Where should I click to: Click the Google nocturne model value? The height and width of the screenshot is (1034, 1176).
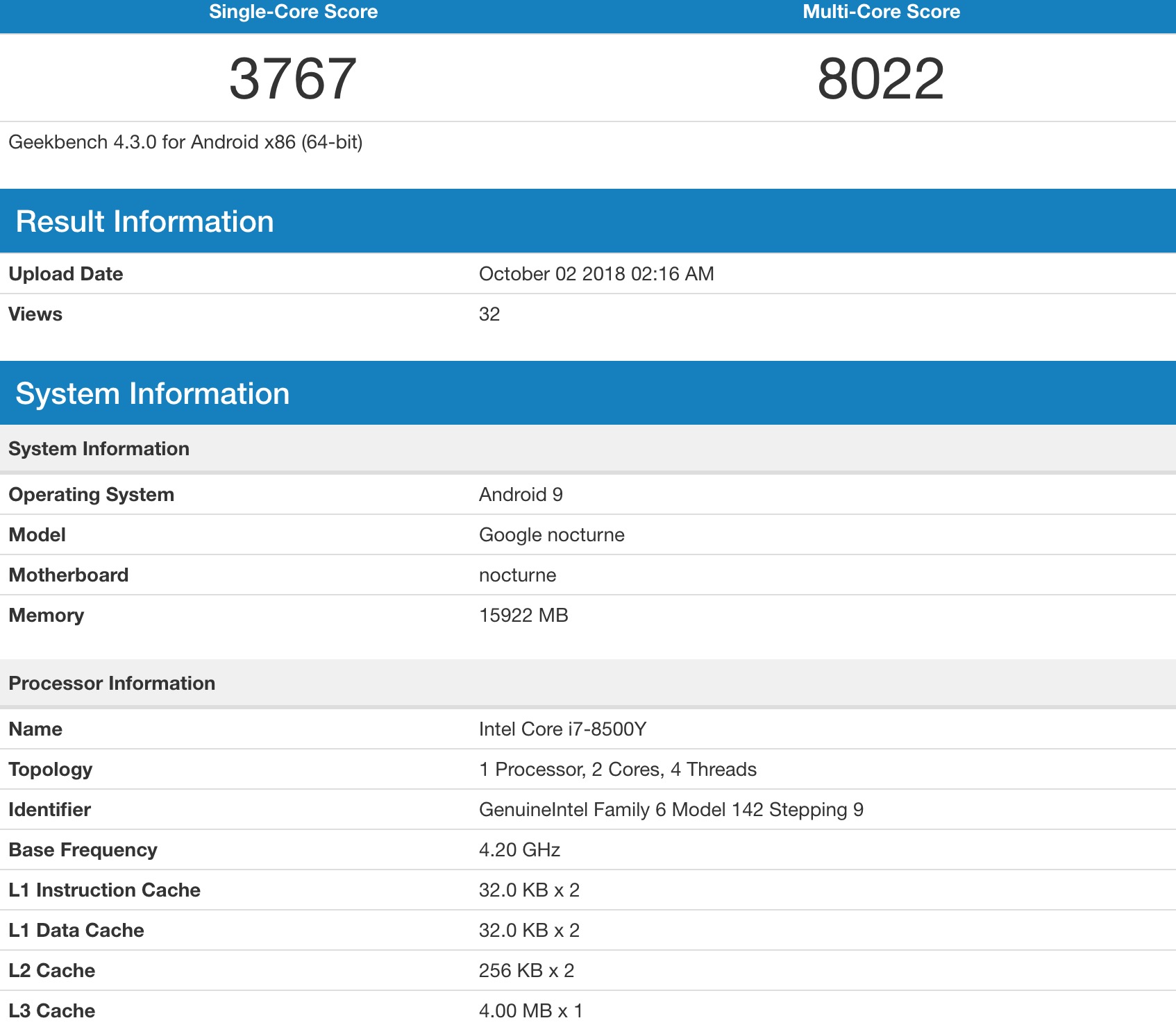click(551, 535)
